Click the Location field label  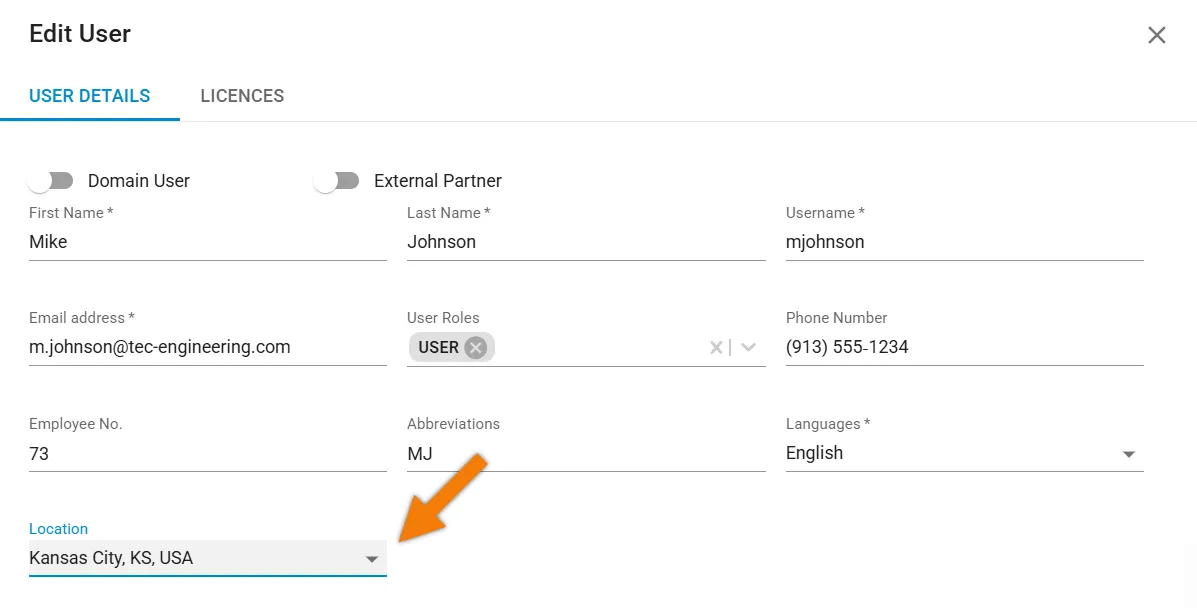click(x=58, y=529)
